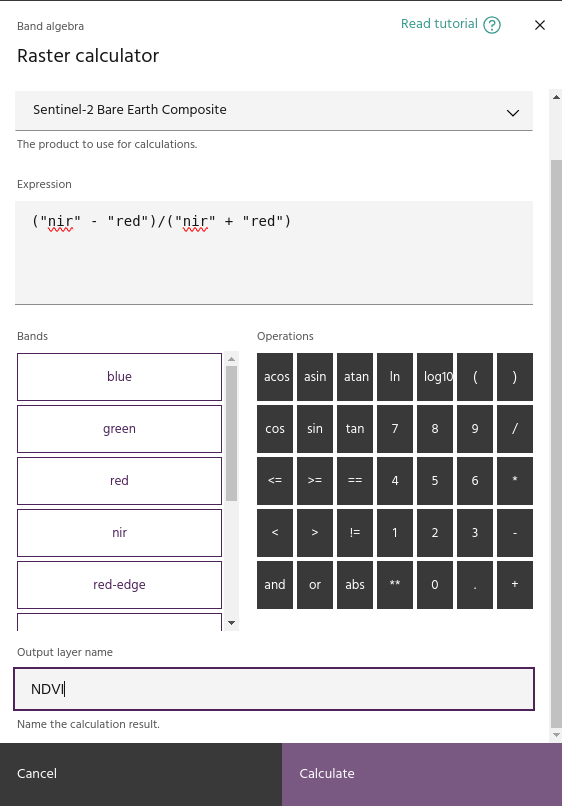Viewport: 562px width, 806px height.
Task: Run the Calculate button
Action: (422, 774)
